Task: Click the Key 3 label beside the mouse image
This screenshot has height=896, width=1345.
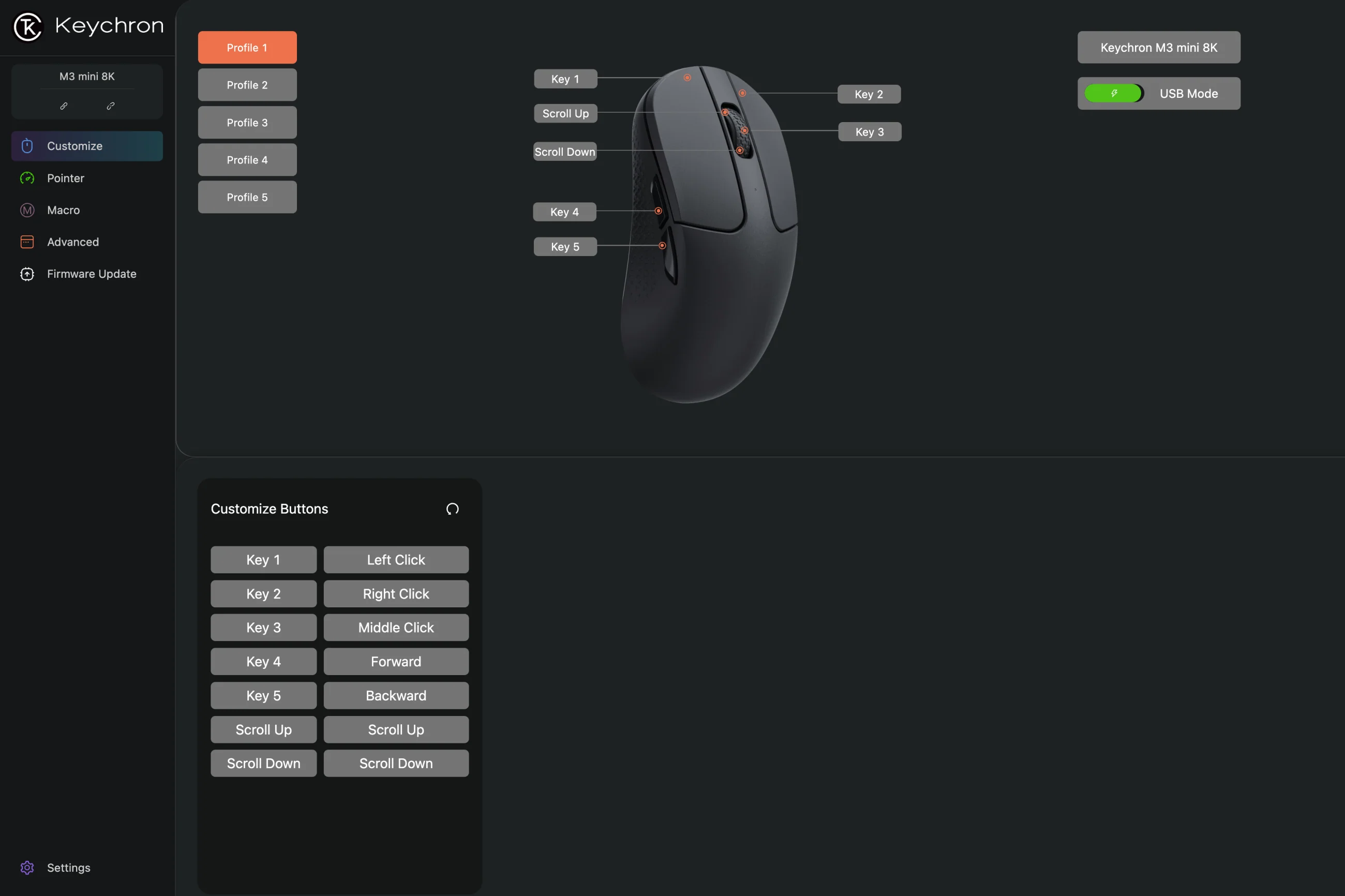Action: (869, 131)
